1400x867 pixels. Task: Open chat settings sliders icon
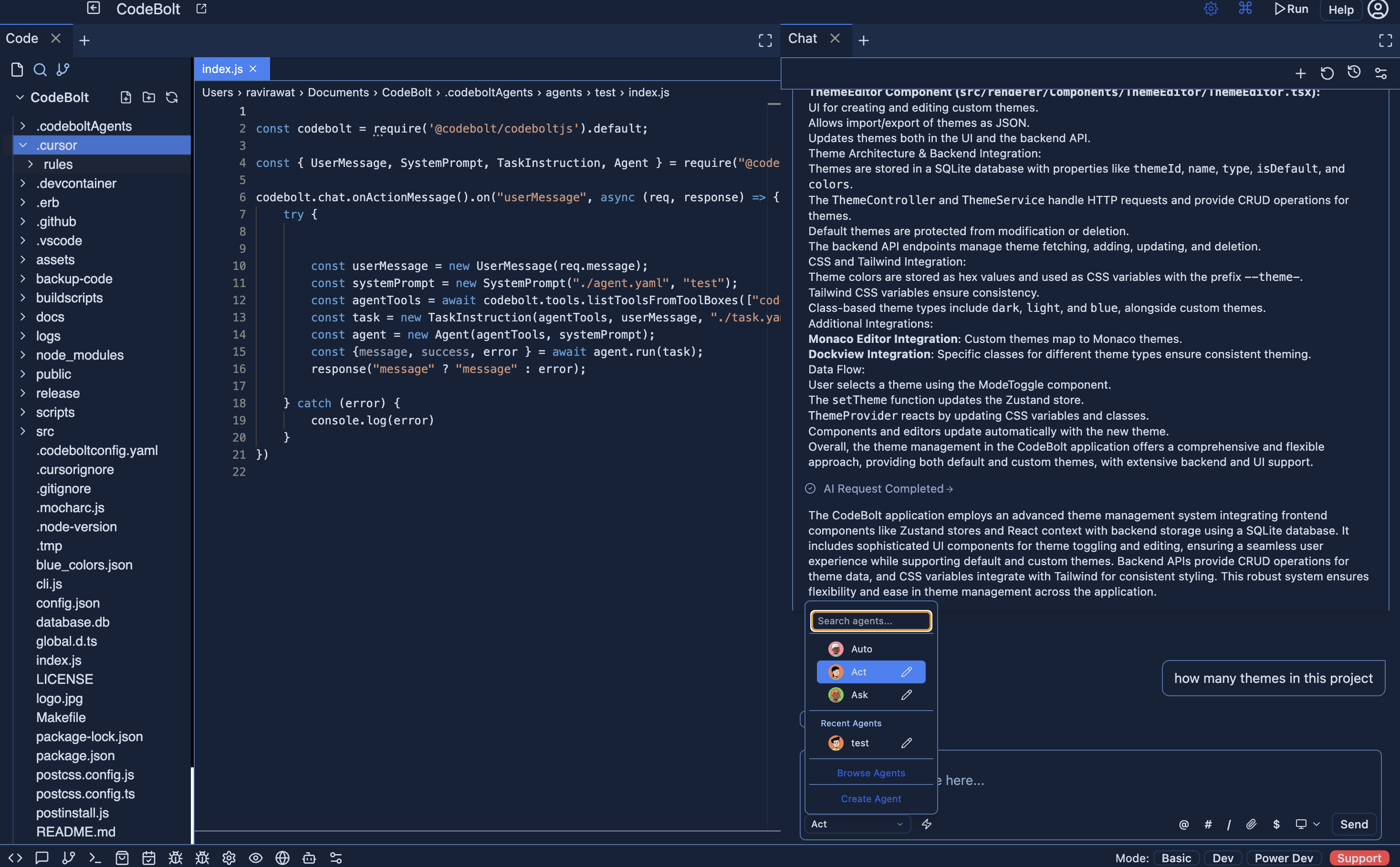1381,73
